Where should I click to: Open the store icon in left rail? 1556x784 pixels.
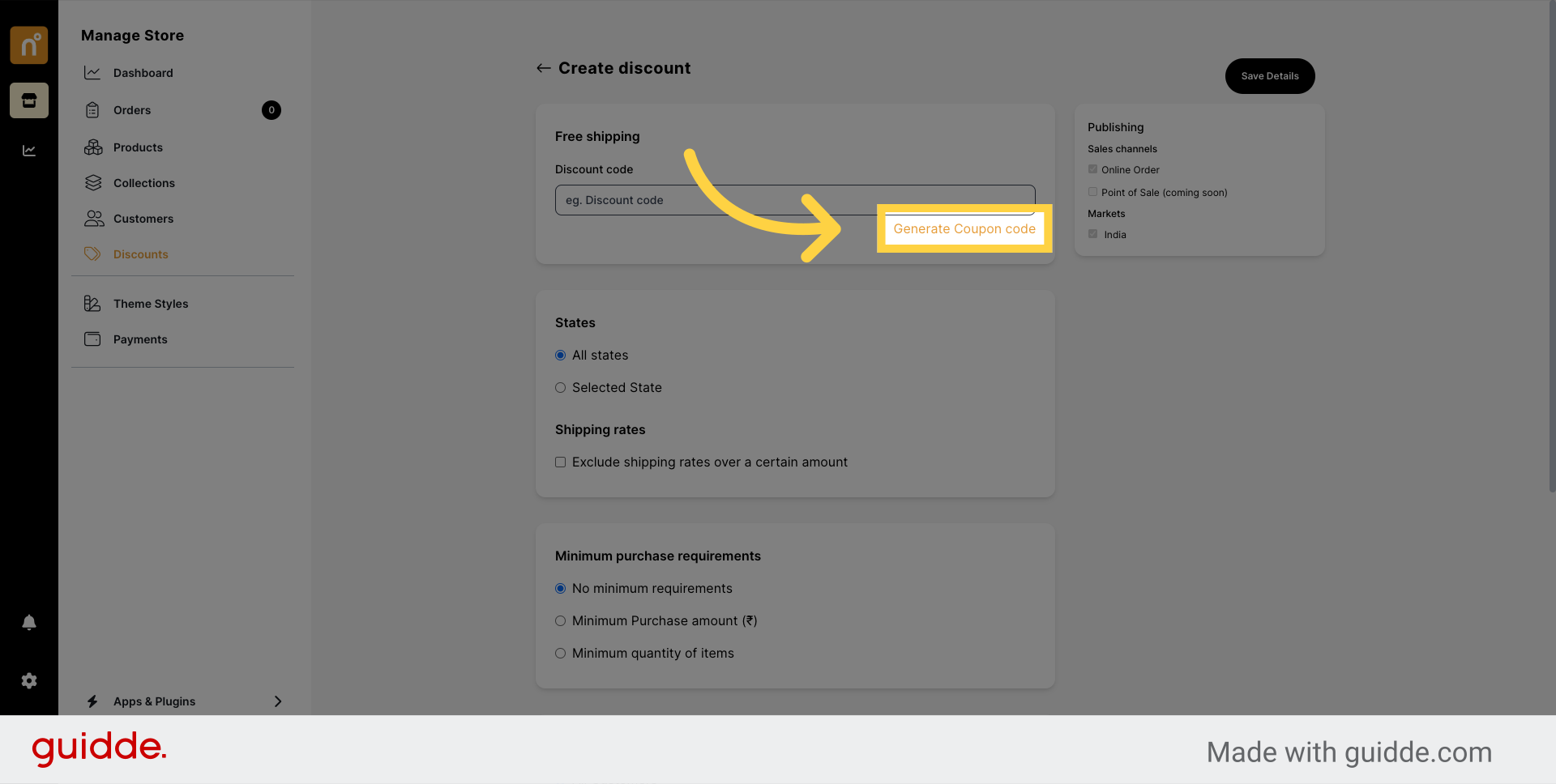tap(29, 100)
